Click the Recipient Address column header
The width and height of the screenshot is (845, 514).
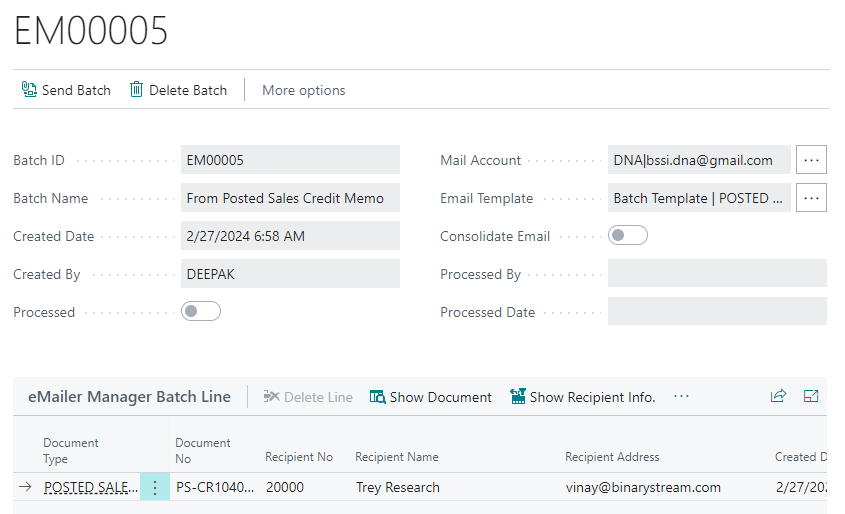coord(612,457)
